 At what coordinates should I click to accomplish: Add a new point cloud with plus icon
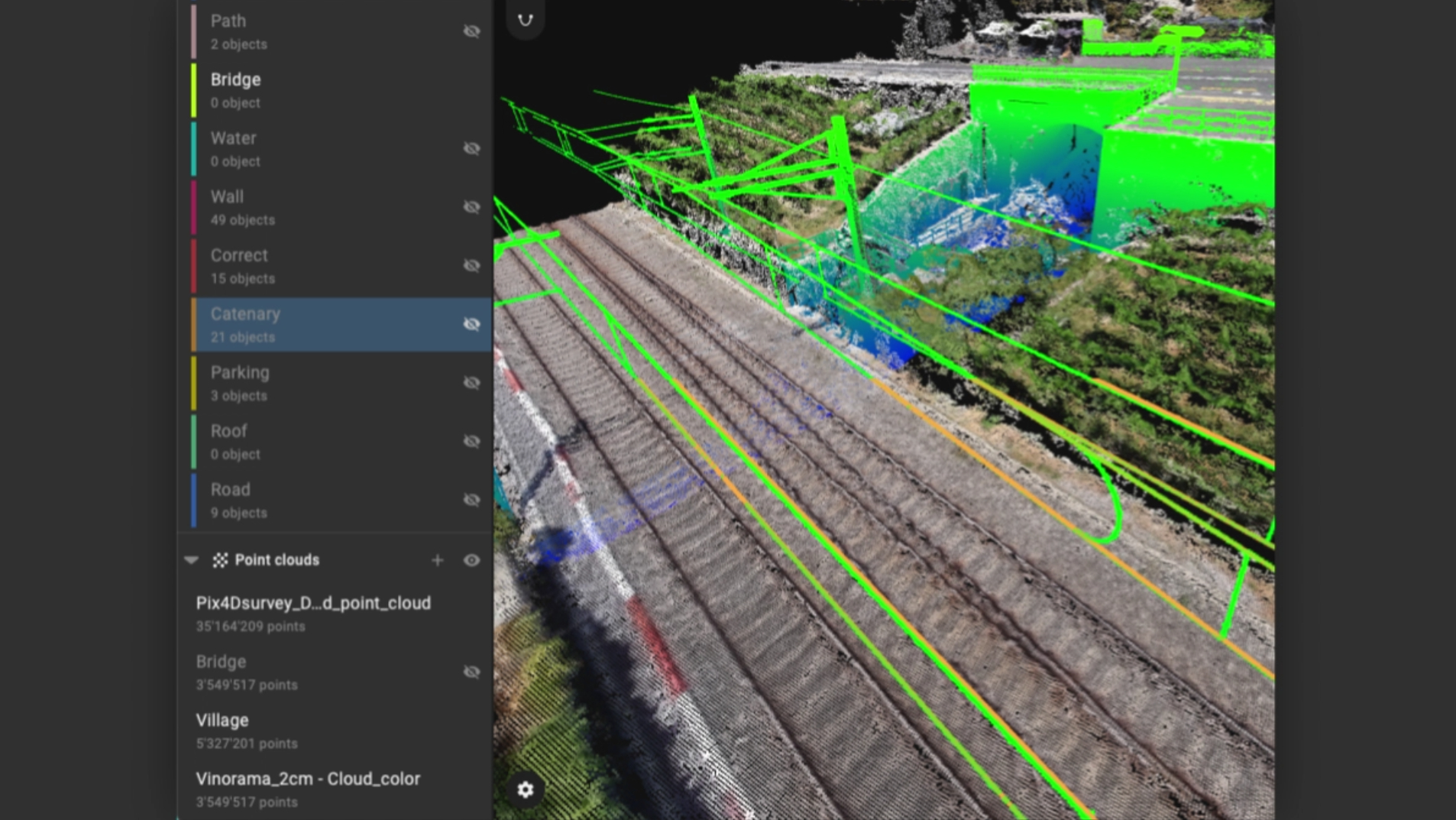coord(437,560)
